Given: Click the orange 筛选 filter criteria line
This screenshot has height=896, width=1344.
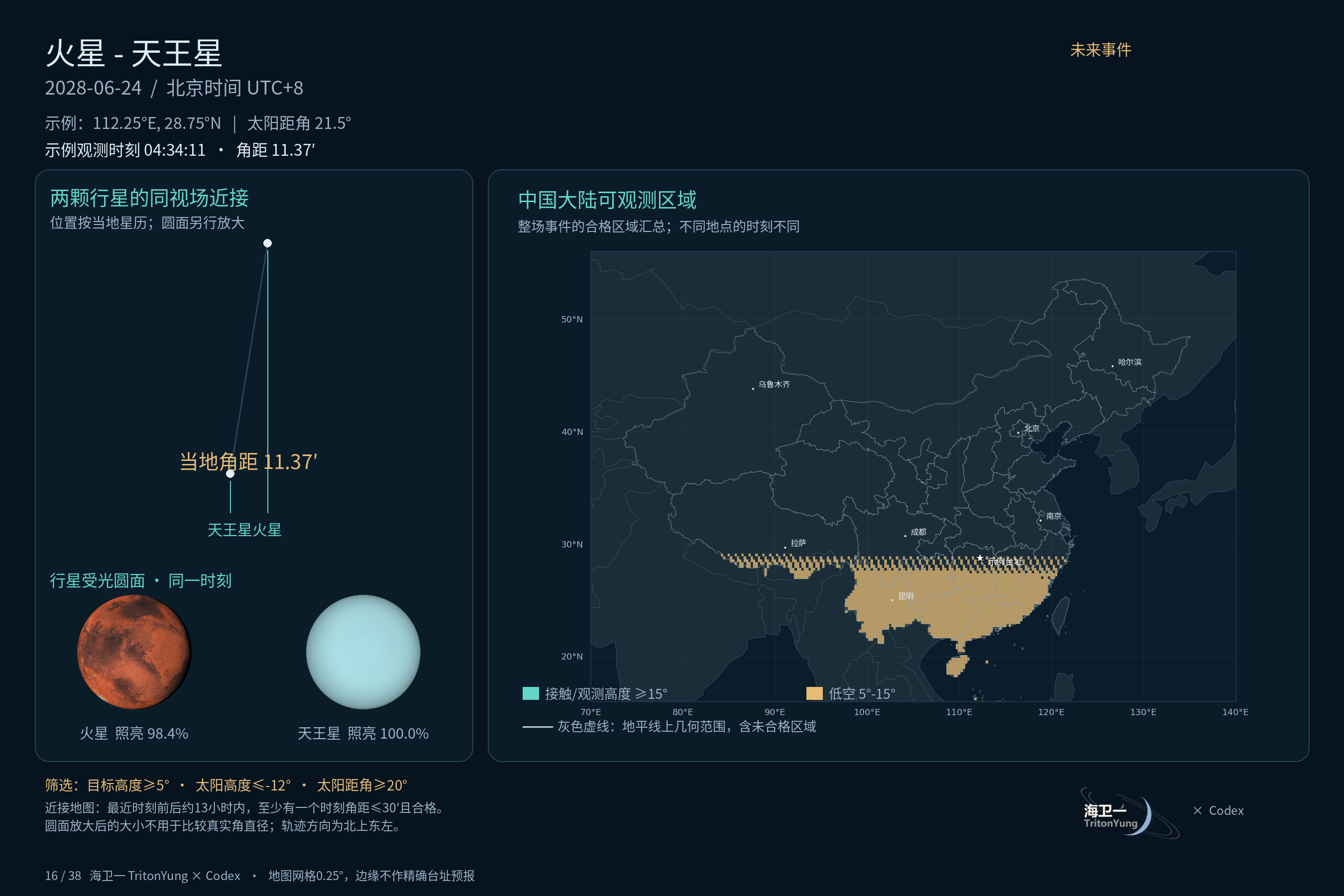Looking at the screenshot, I should pyautogui.click(x=226, y=785).
